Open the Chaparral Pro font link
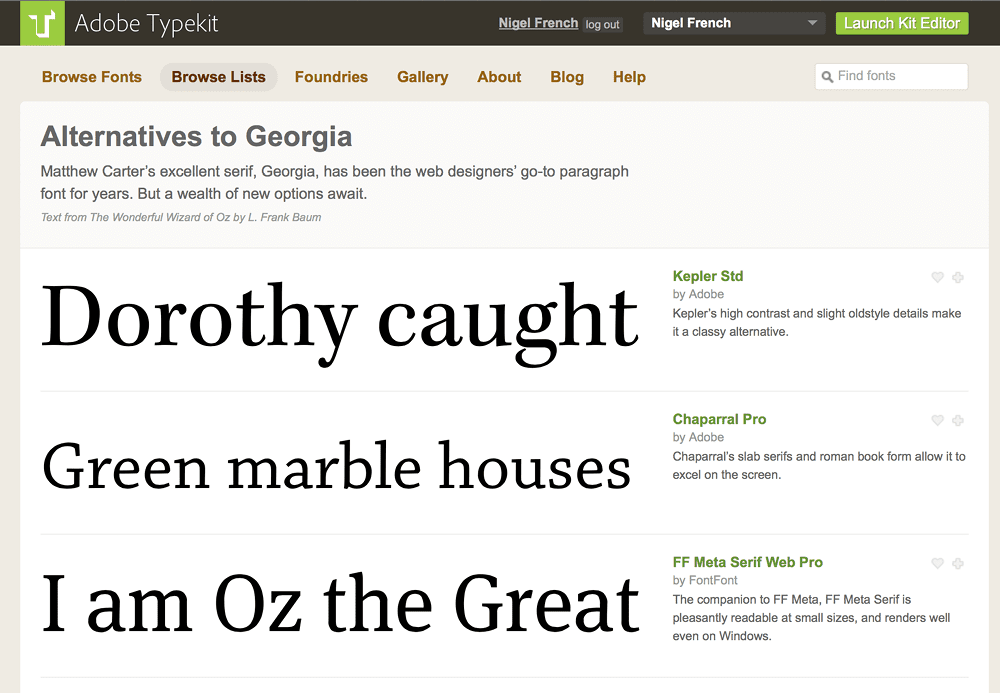 click(x=719, y=419)
